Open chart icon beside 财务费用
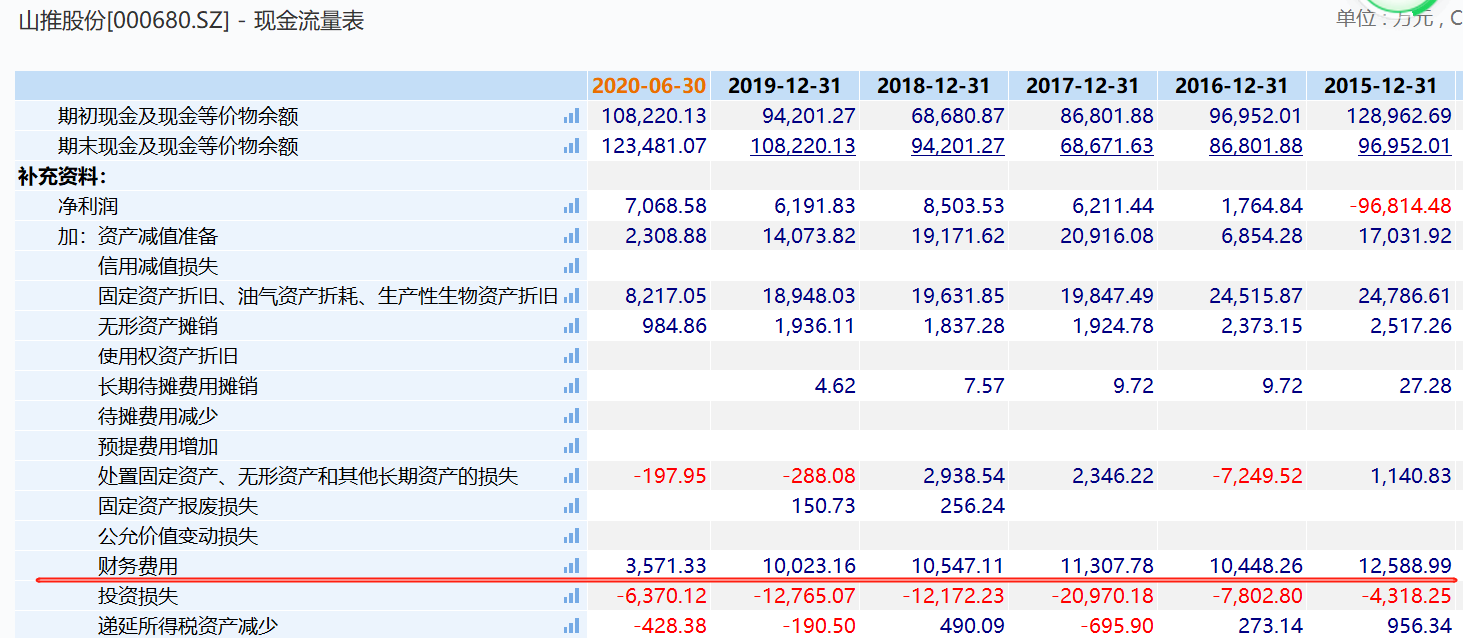This screenshot has height=638, width=1463. coord(571,567)
